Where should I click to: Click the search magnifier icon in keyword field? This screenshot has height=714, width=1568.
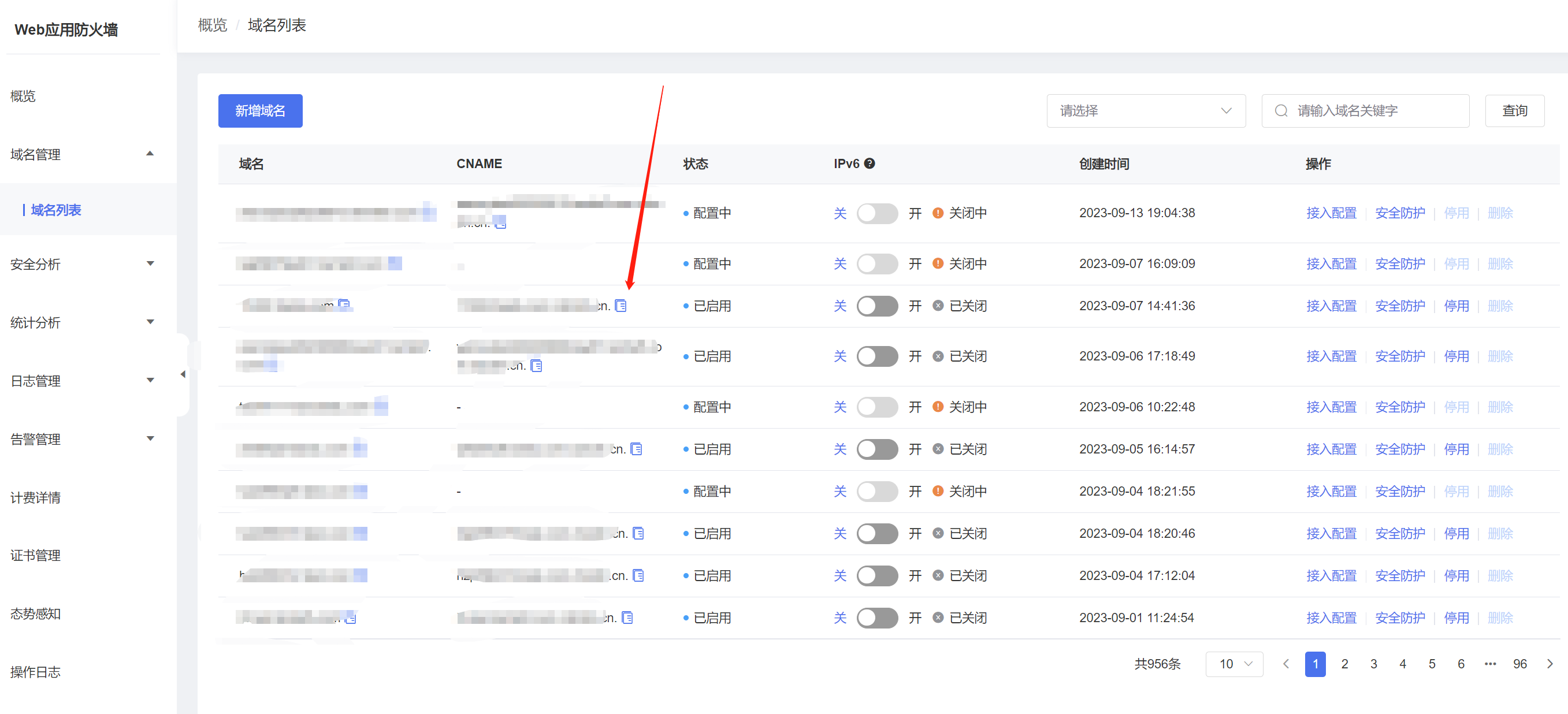click(1281, 111)
